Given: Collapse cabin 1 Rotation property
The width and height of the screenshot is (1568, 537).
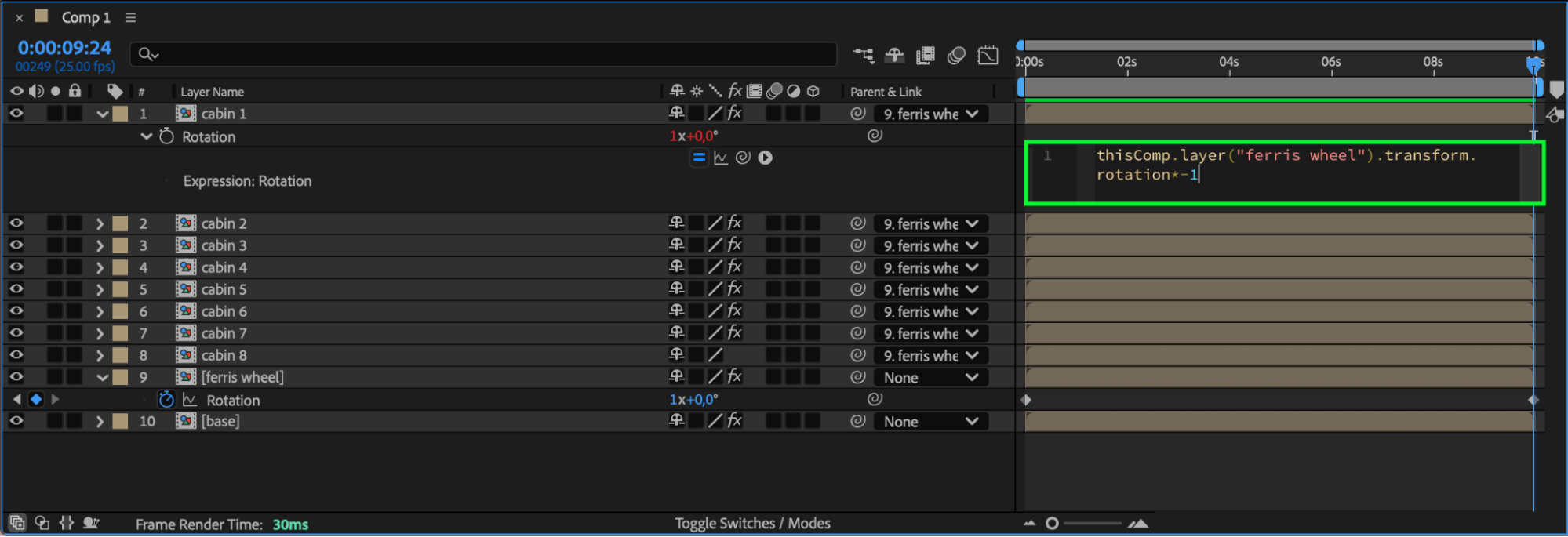Looking at the screenshot, I should (x=146, y=136).
